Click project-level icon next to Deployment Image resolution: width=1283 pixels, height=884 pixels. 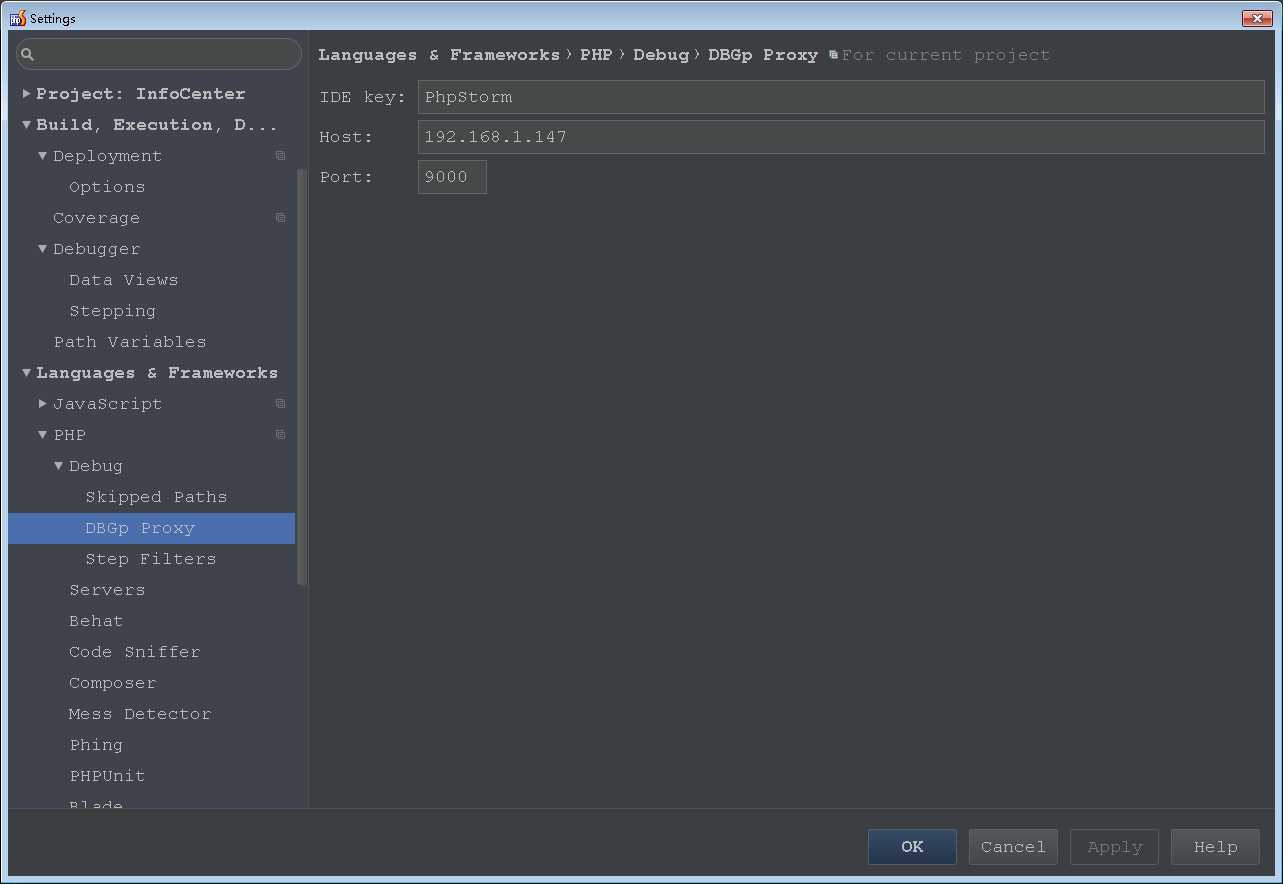(x=280, y=156)
